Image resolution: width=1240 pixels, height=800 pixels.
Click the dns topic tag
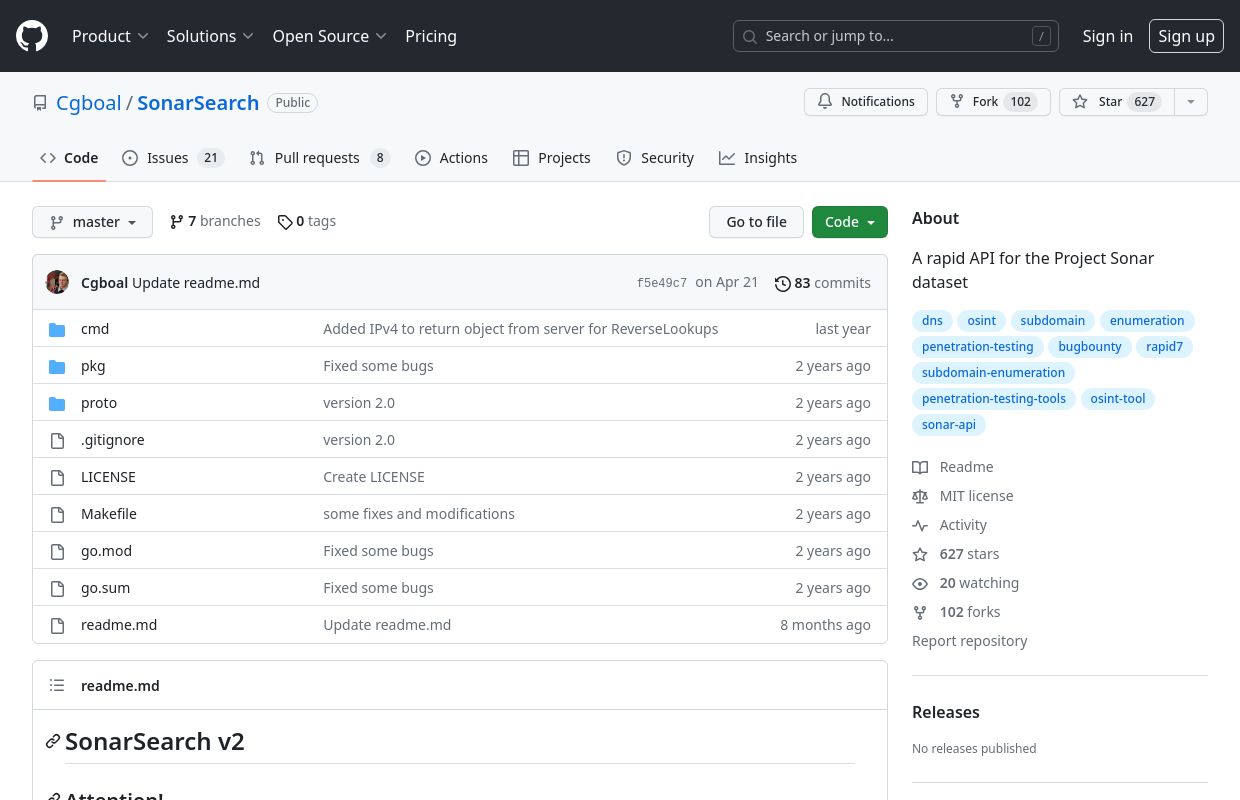(x=932, y=321)
